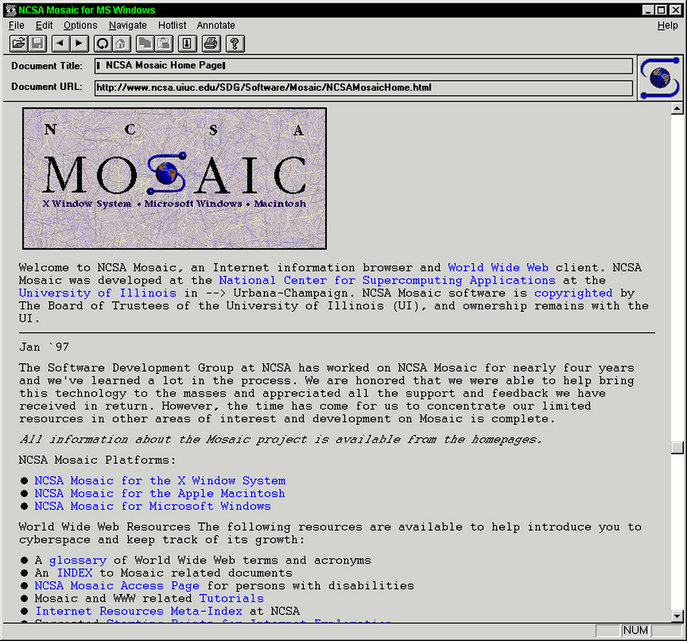Go forward with the right arrow button

point(79,43)
